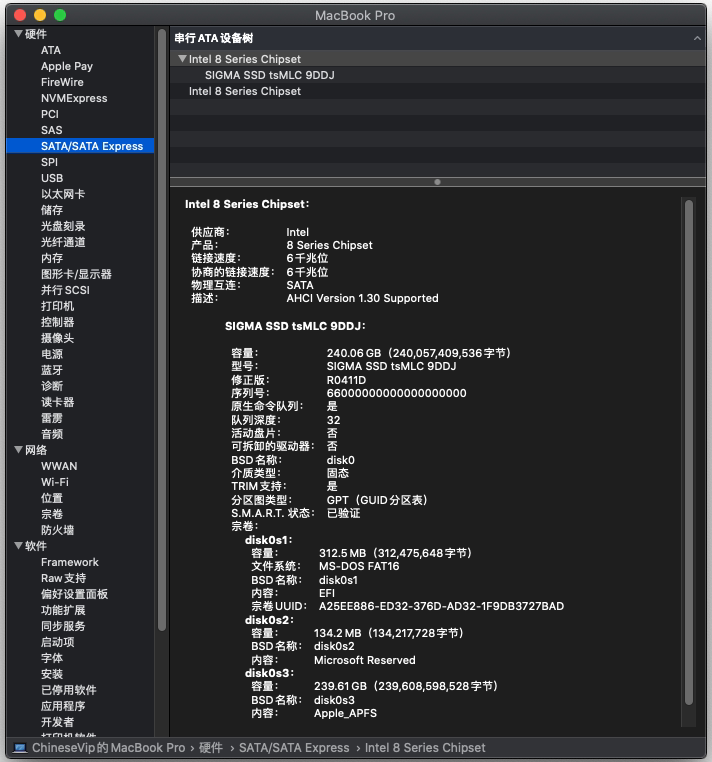
Task: Click ChineseVip的MacBook Pro in path bar
Action: point(108,747)
